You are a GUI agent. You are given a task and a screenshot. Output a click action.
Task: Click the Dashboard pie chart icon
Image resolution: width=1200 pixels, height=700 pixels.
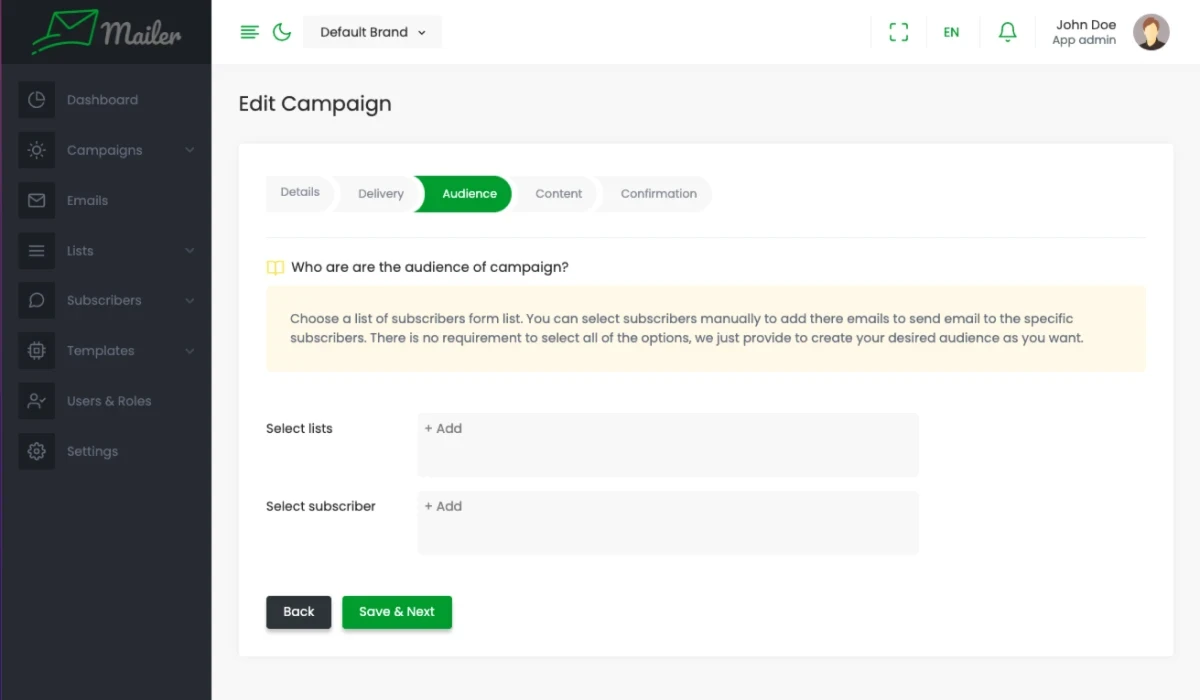click(x=37, y=100)
